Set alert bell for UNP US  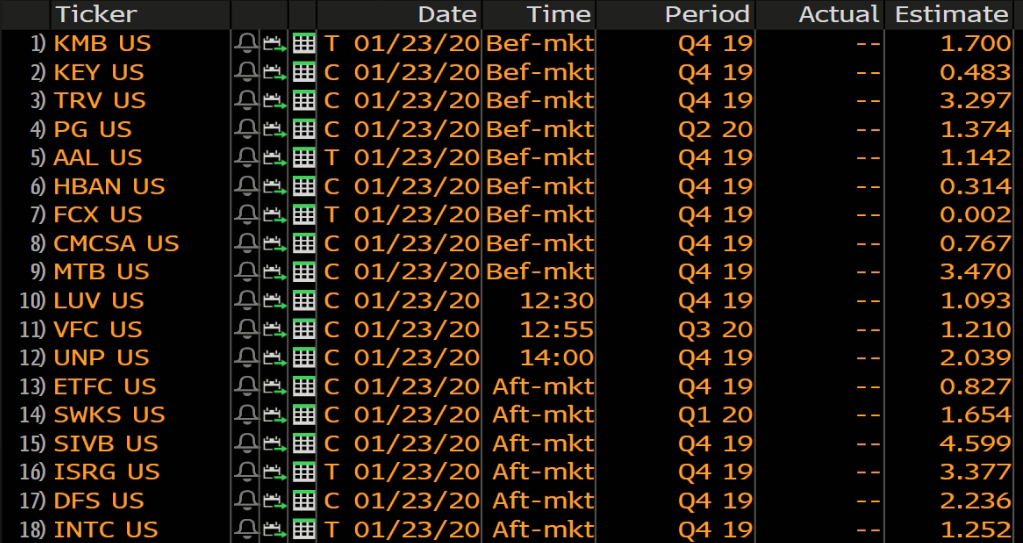click(x=247, y=358)
